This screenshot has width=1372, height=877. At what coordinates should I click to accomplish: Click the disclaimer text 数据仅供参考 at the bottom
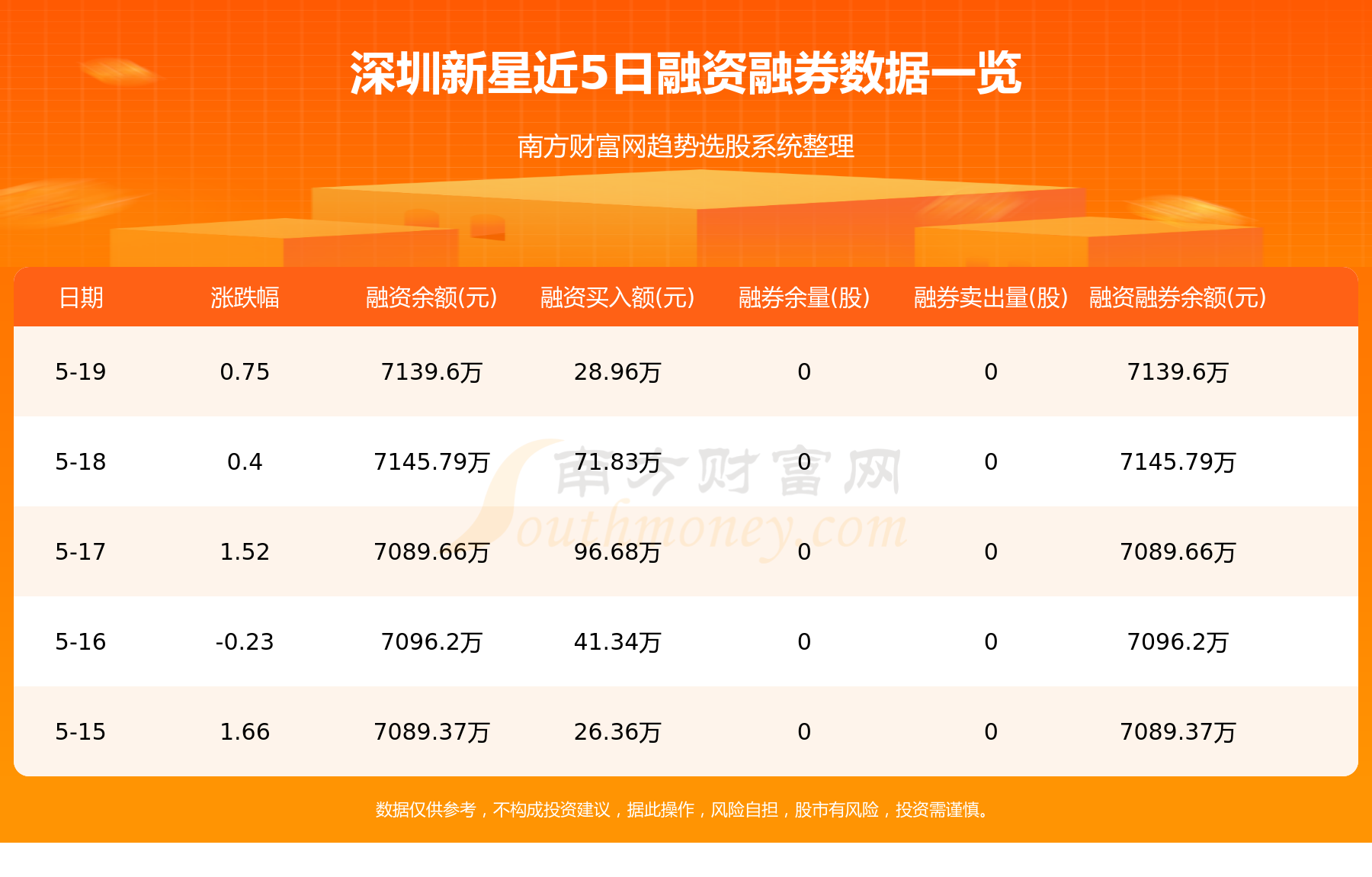(x=425, y=810)
